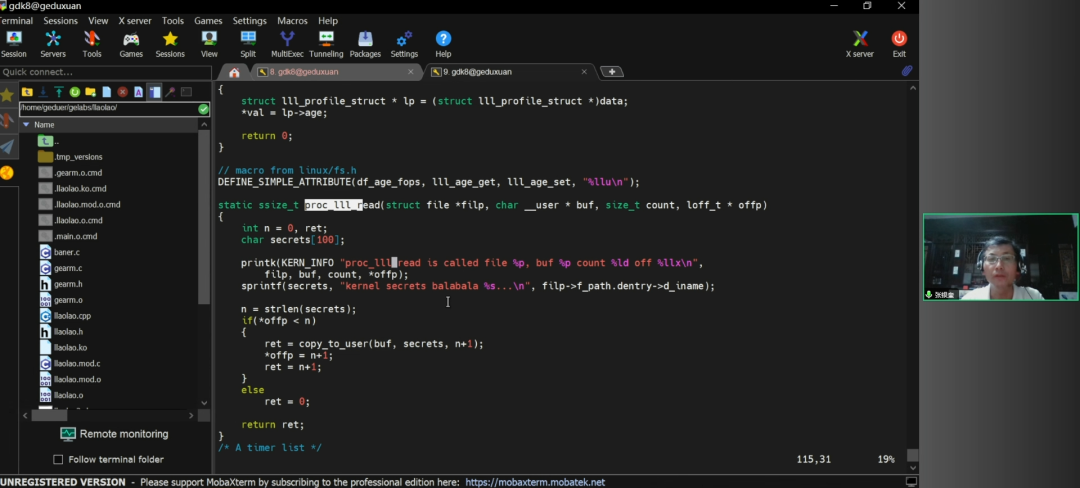Launch the Games toolbar icon

tap(131, 45)
